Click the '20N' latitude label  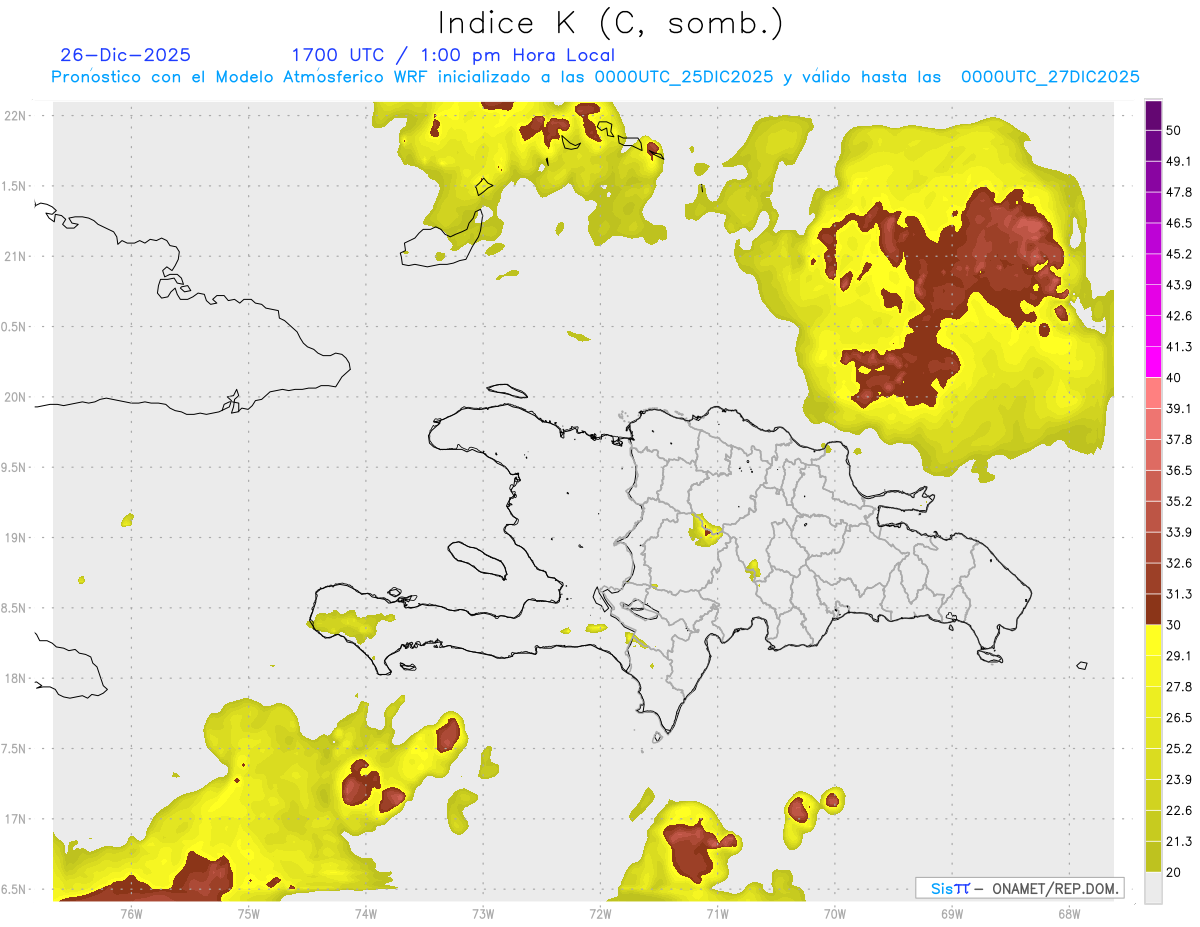click(15, 397)
